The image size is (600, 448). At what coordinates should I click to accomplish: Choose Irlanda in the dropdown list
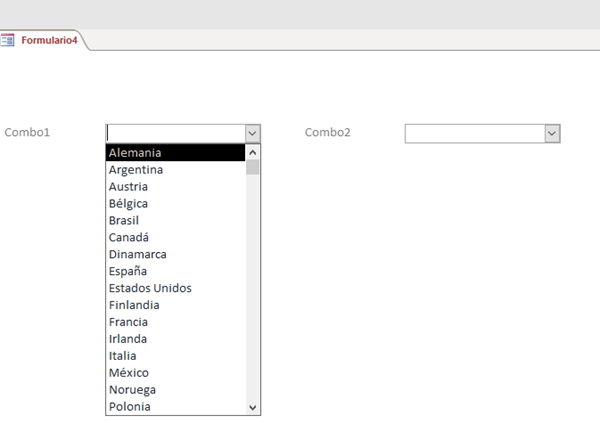[x=176, y=339]
